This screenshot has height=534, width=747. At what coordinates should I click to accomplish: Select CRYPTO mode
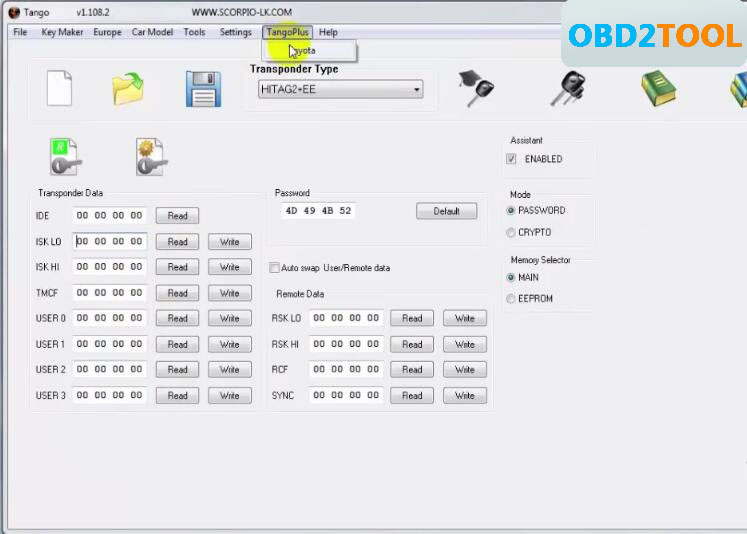[511, 232]
